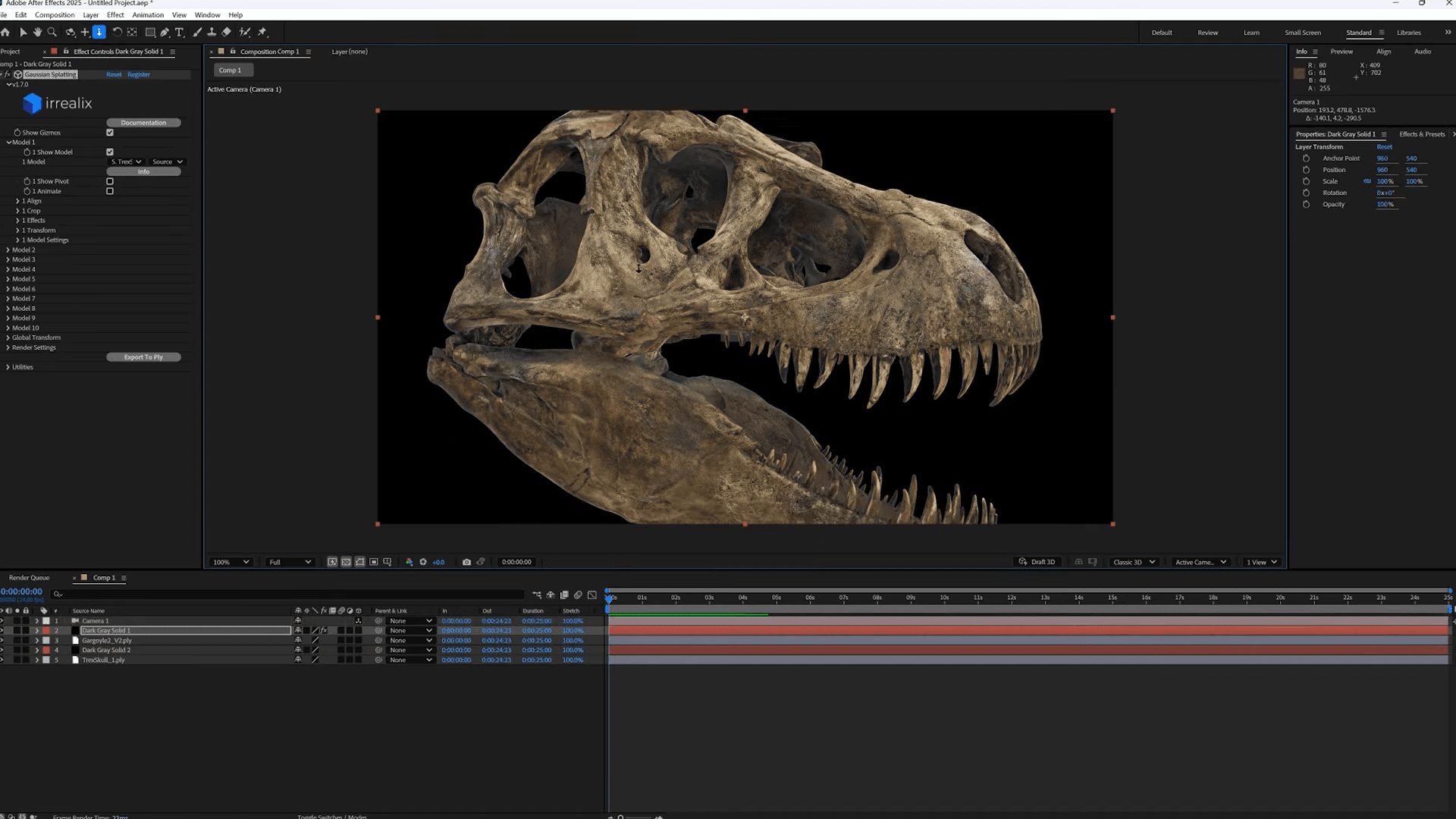Click the timeline ruler at 10s
This screenshot has height=819, width=1456.
pos(944,598)
